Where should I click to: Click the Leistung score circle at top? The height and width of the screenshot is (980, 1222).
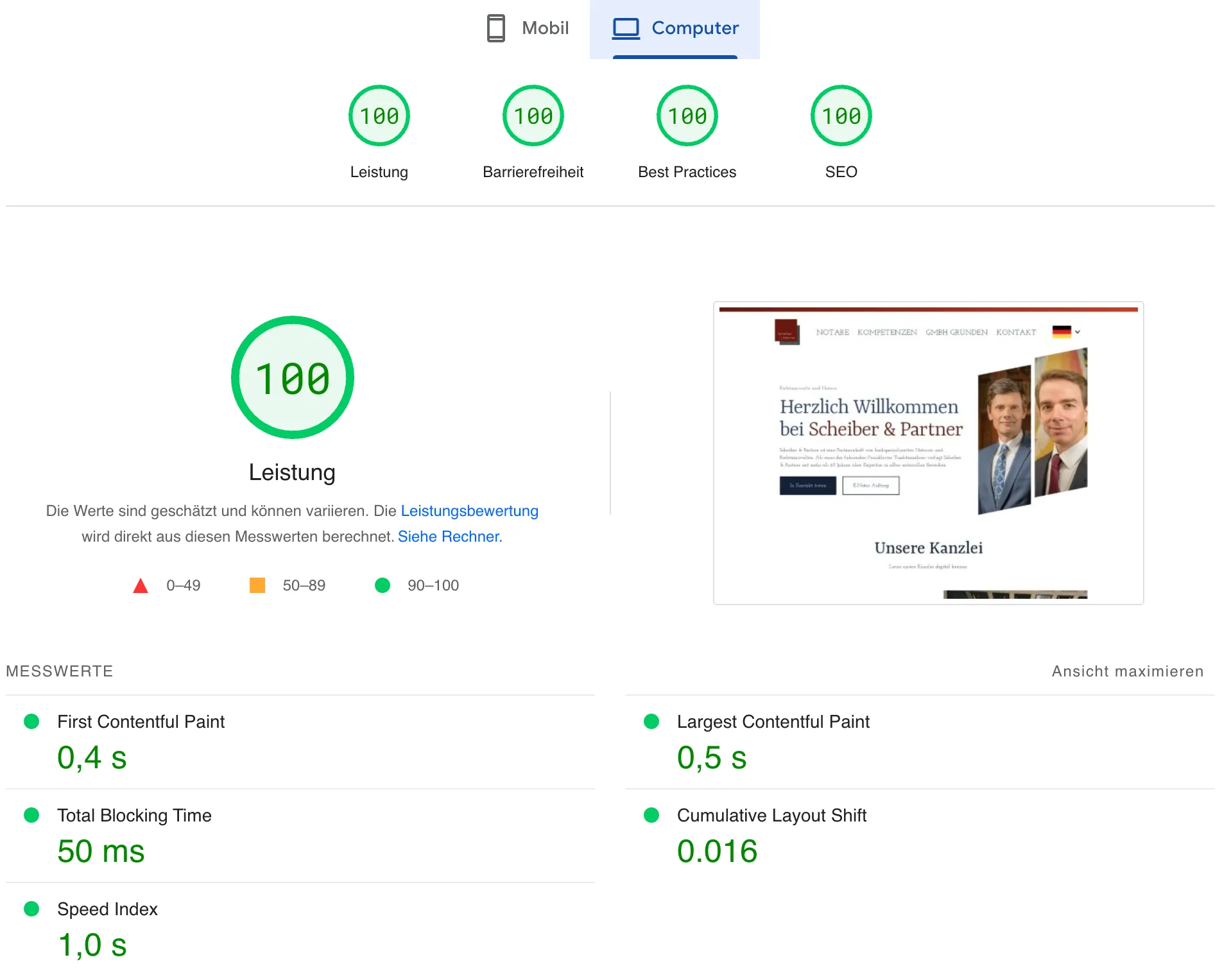pos(379,116)
